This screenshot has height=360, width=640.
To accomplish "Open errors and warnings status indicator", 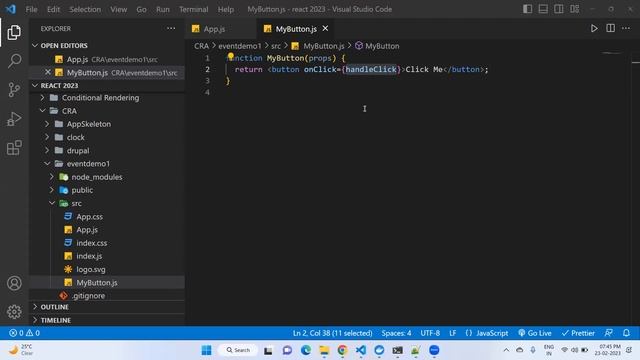I will 24,333.
